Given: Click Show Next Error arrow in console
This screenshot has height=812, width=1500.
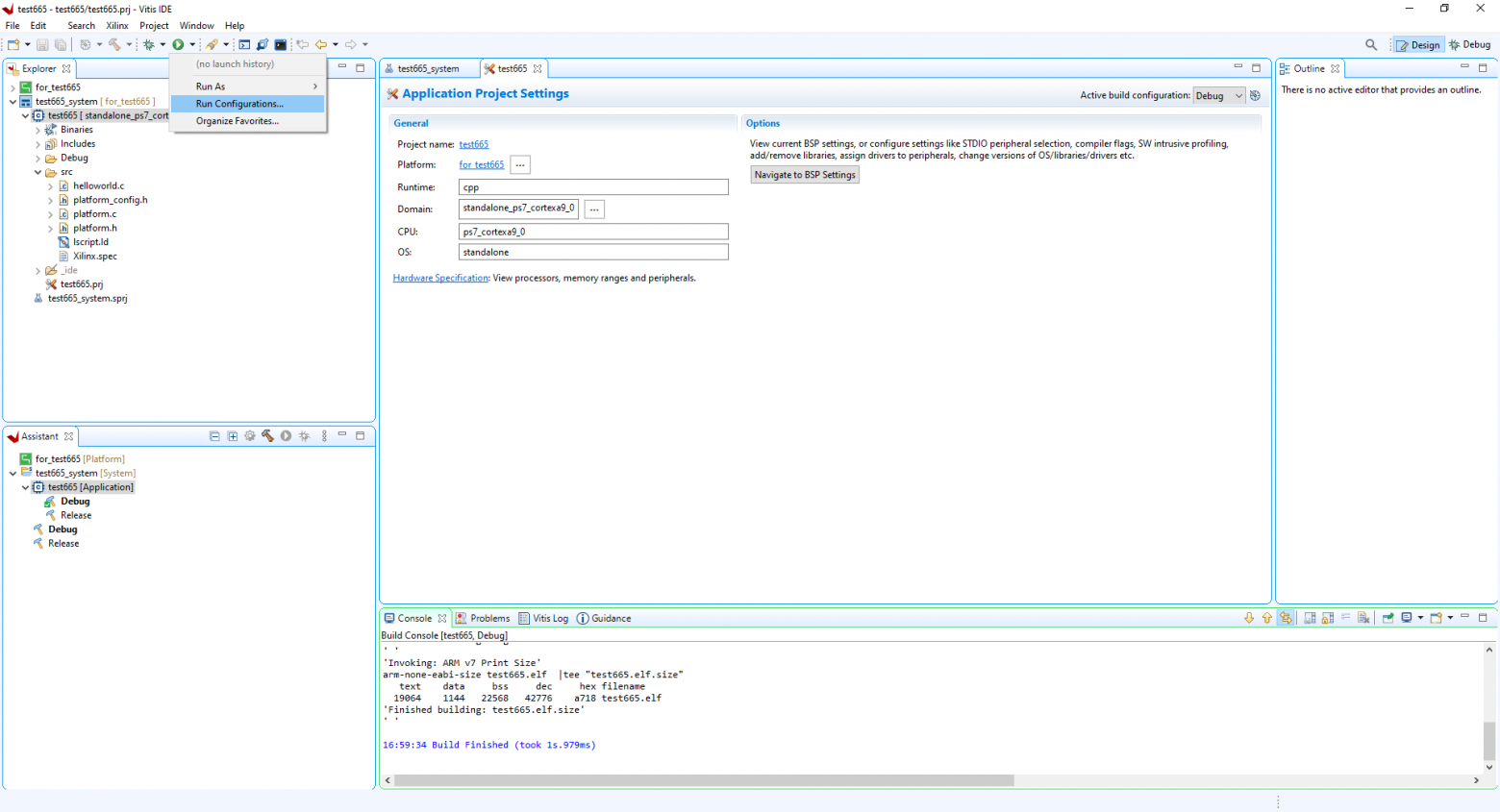Looking at the screenshot, I should (x=1249, y=618).
